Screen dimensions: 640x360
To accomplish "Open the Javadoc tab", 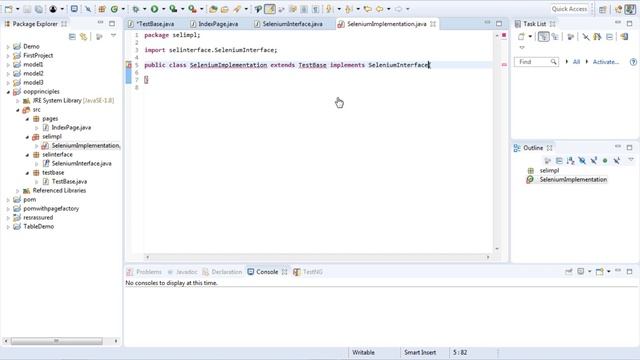I will (182, 272).
